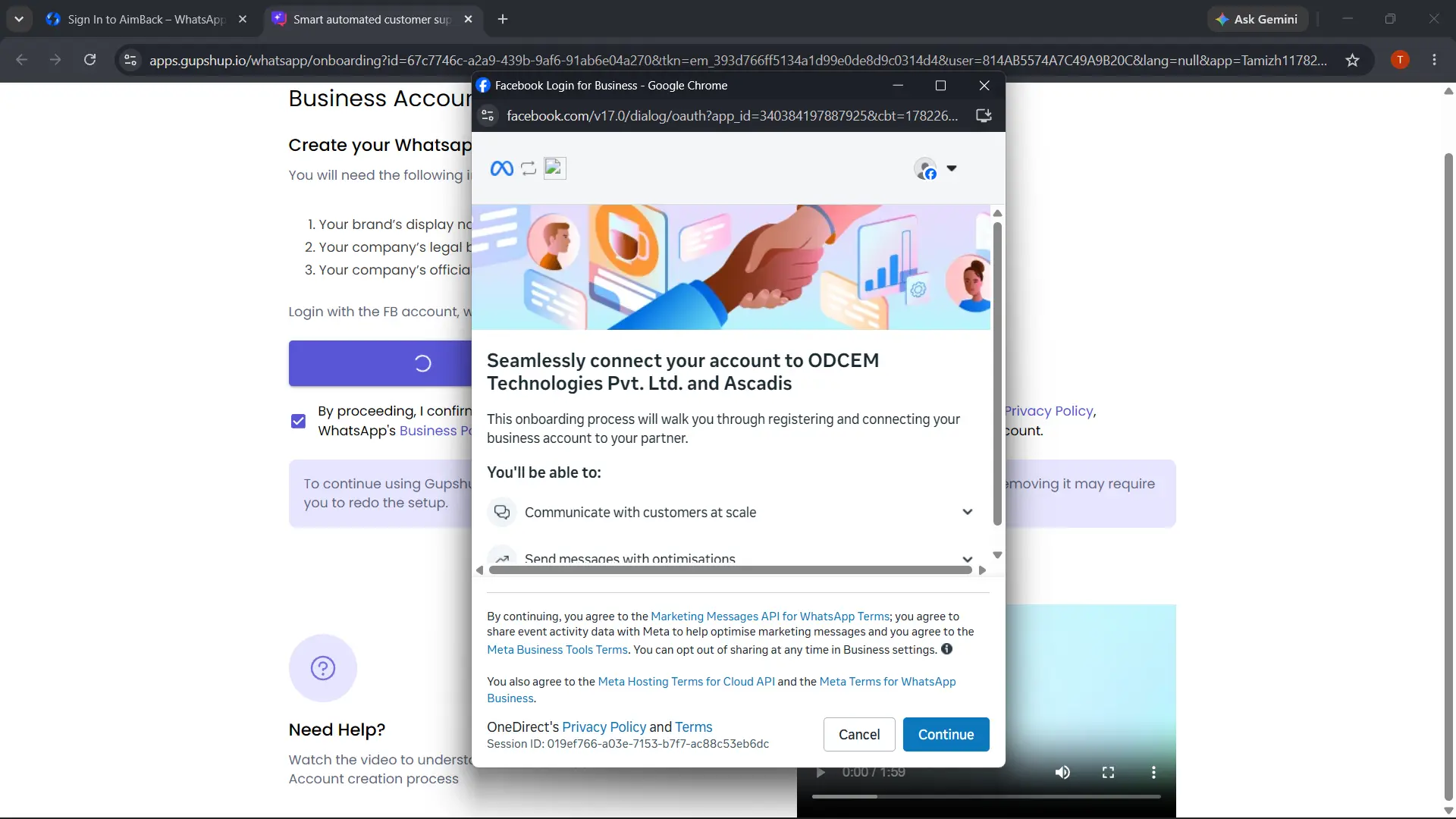This screenshot has height=819, width=1456.
Task: Click the blue Continue button
Action: coord(946,734)
